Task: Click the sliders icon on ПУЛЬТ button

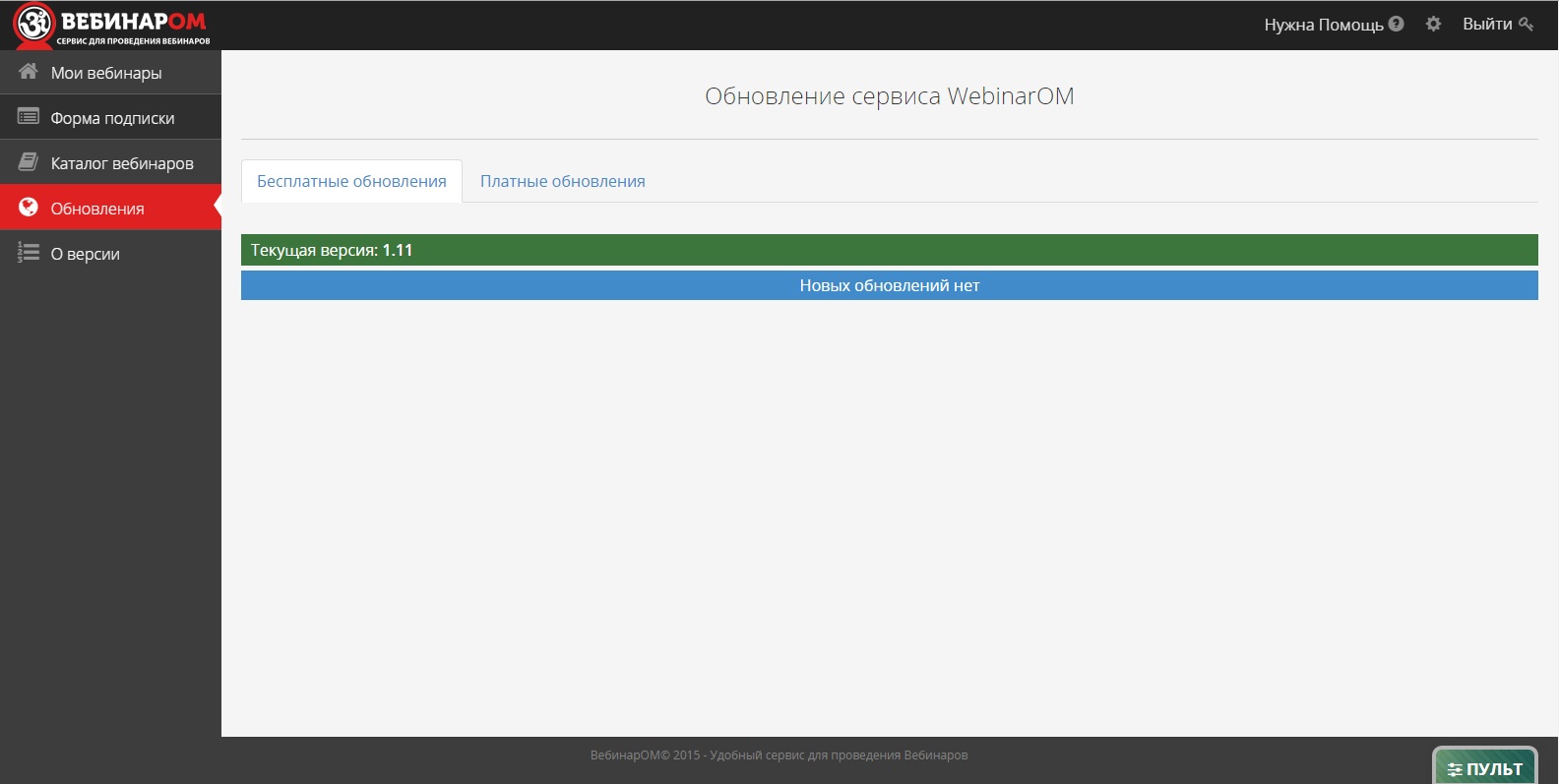Action: click(x=1455, y=770)
